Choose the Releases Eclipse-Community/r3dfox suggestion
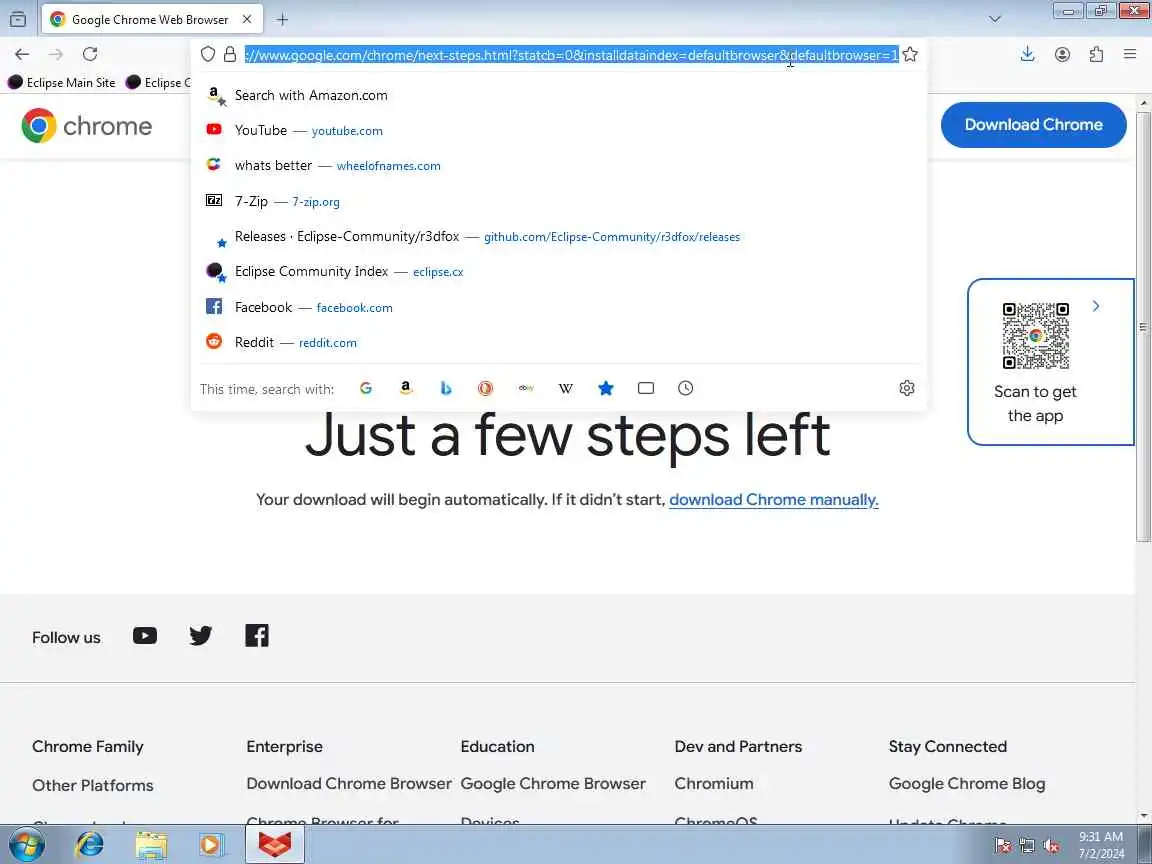The image size is (1152, 864). pos(558,237)
